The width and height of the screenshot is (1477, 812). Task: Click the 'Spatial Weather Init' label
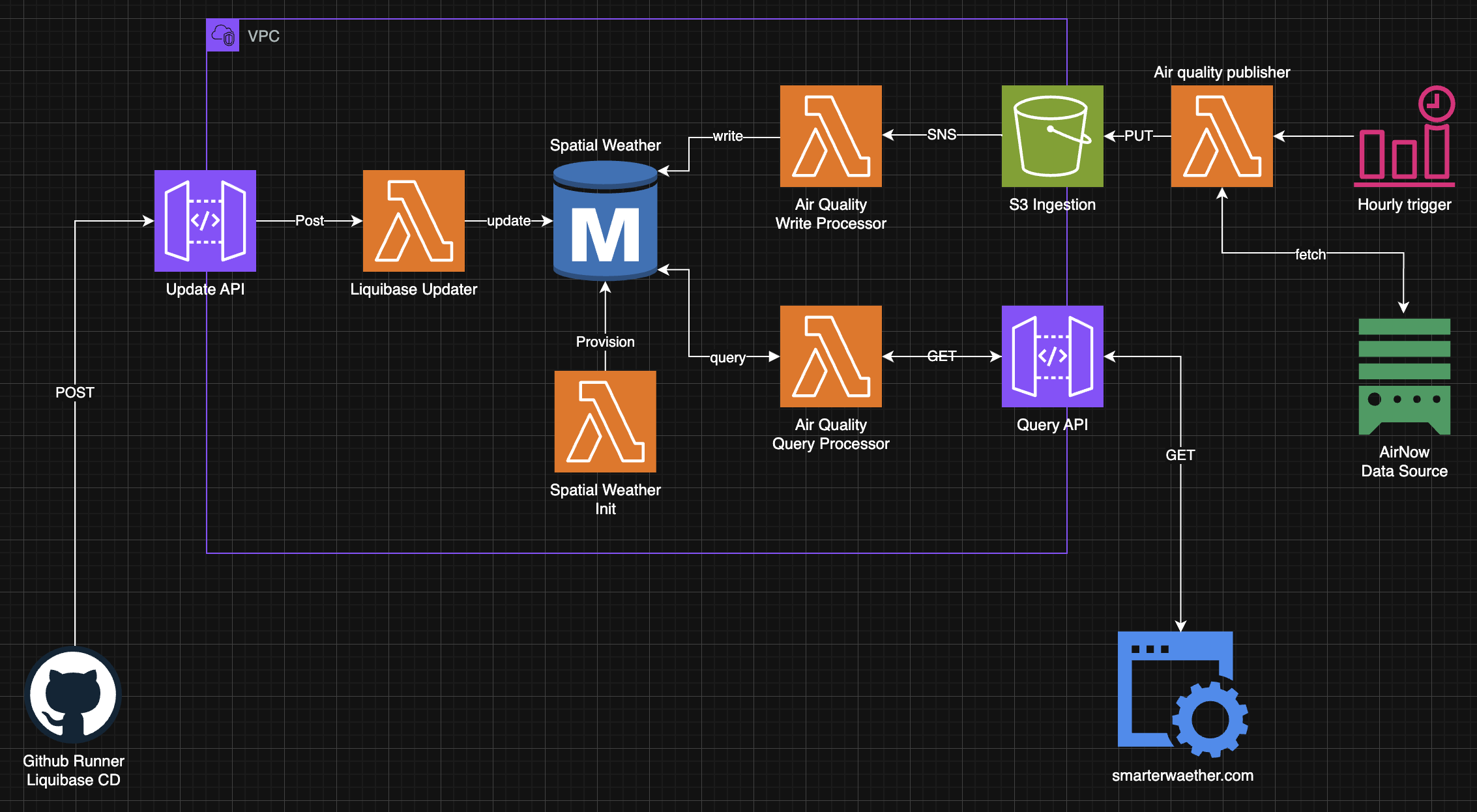(x=606, y=499)
